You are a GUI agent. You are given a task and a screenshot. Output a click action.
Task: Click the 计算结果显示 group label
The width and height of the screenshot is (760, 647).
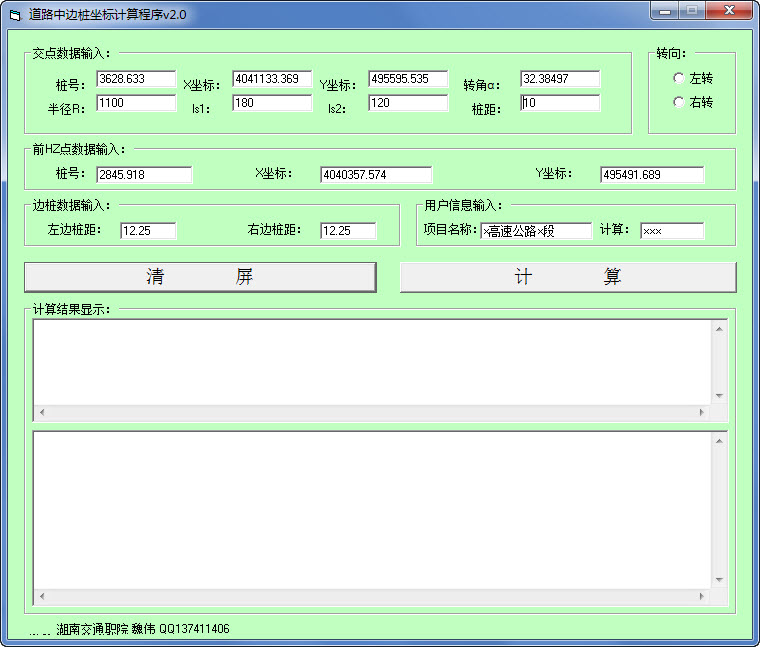[x=71, y=309]
